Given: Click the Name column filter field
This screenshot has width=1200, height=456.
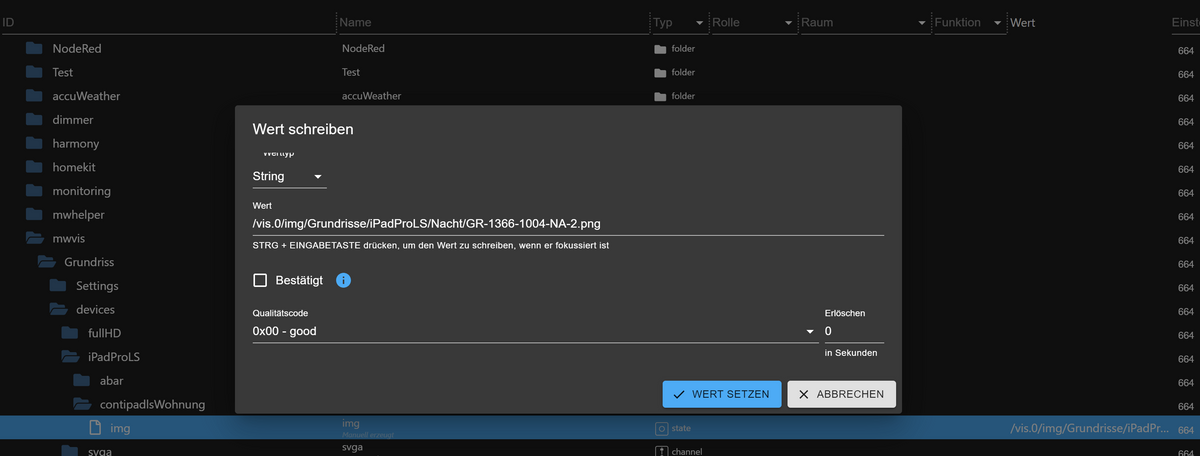Looking at the screenshot, I should [x=490, y=22].
